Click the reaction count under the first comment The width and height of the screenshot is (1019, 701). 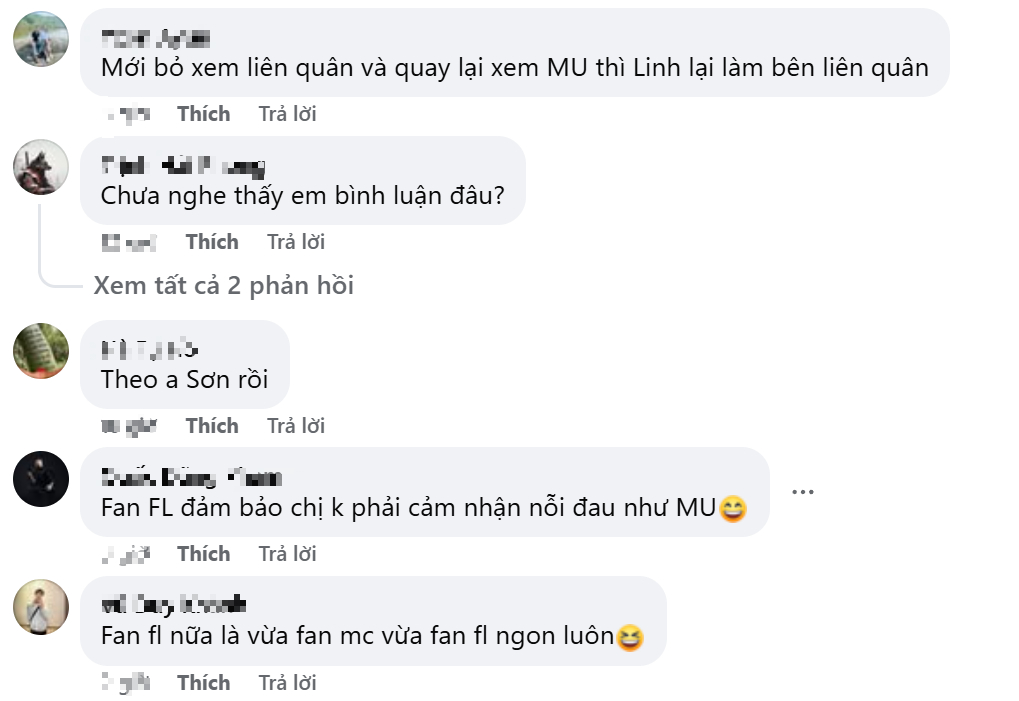[x=130, y=113]
